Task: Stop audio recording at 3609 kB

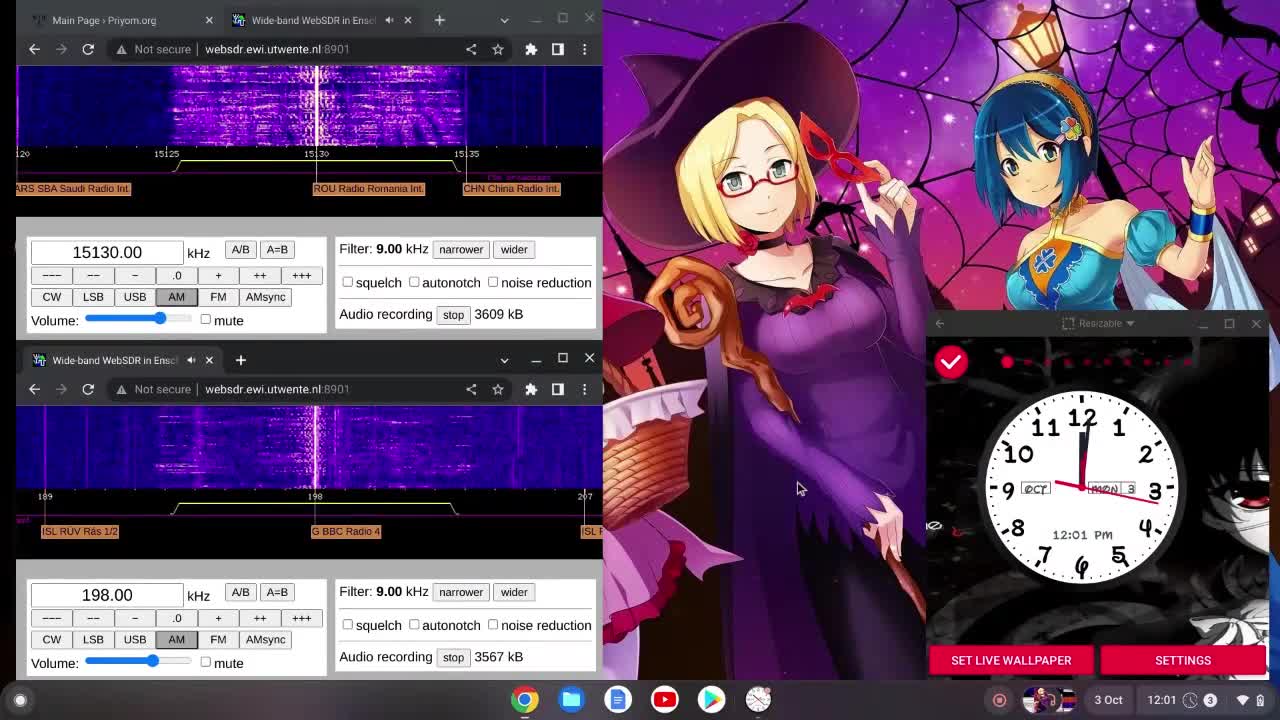Action: coord(453,314)
